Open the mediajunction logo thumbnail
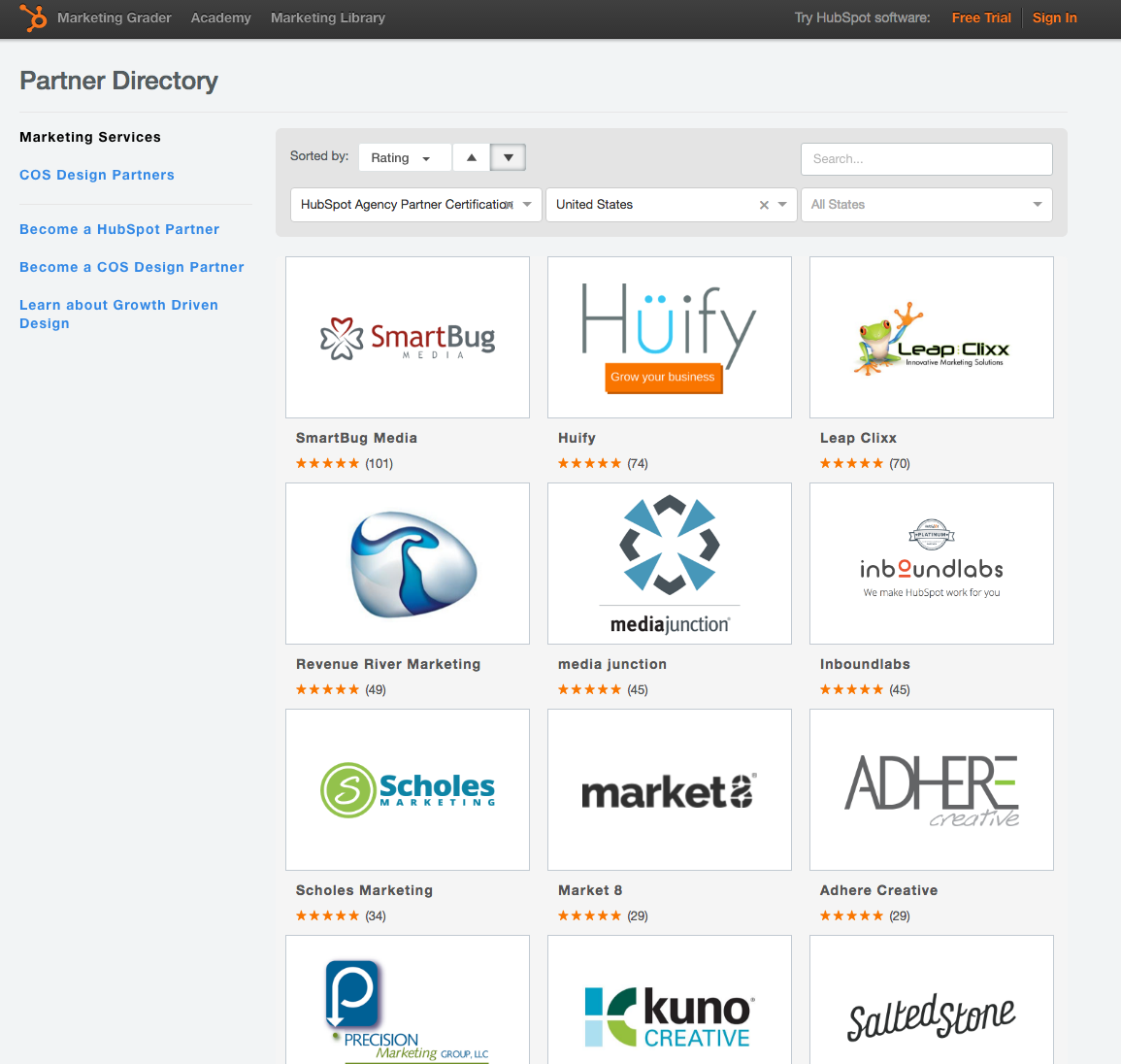 (x=669, y=563)
